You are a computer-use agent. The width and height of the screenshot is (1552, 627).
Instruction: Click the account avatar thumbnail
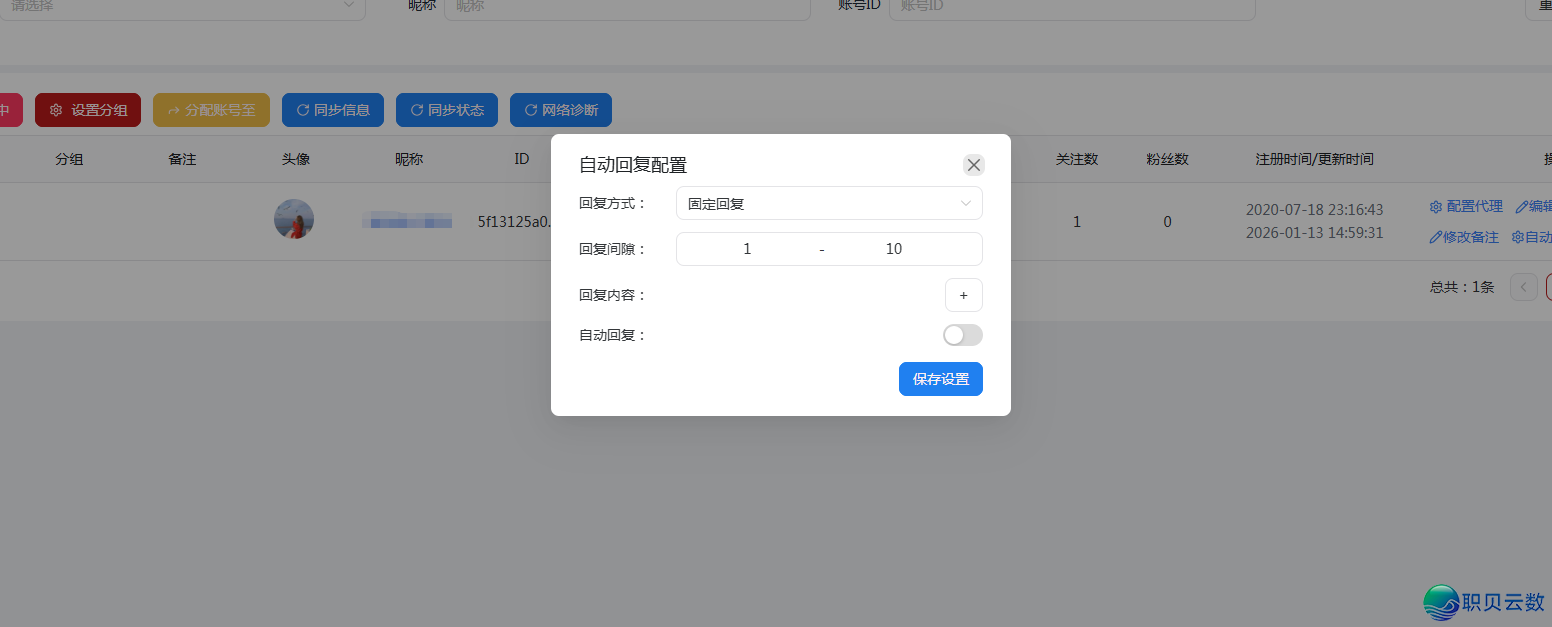click(x=294, y=219)
